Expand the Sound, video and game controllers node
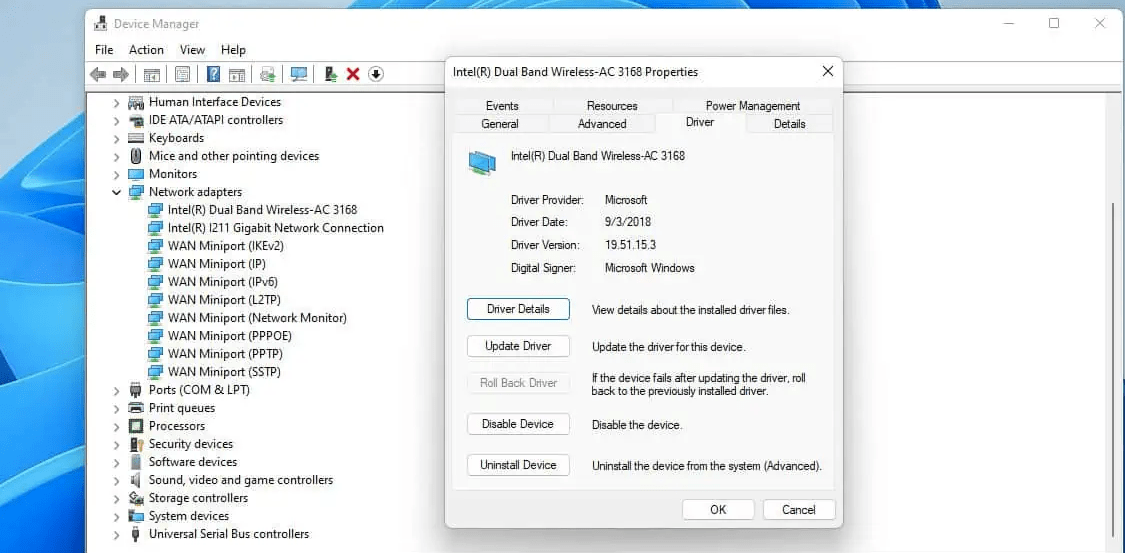1125x553 pixels. [117, 480]
